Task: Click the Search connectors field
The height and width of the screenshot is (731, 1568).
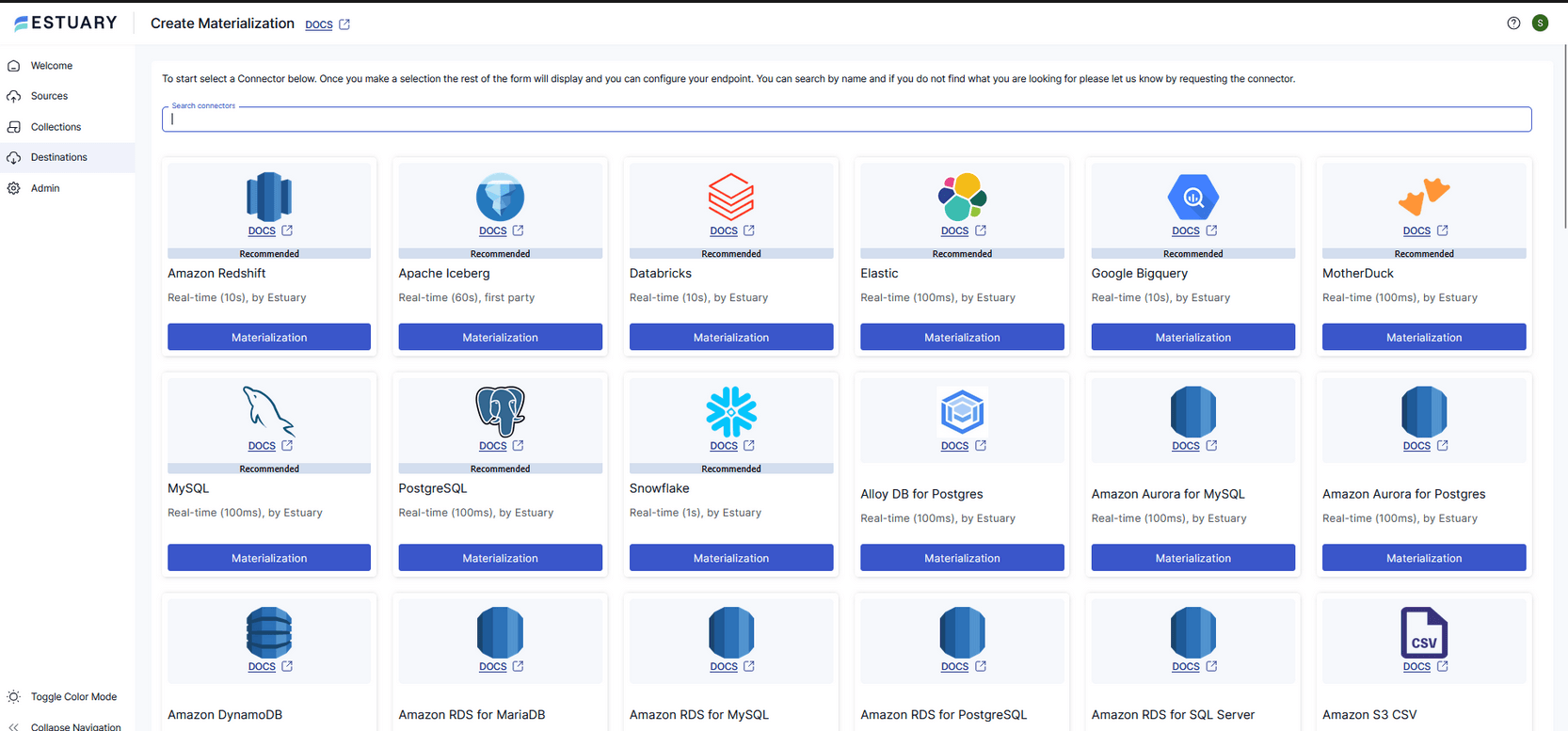Action: pyautogui.click(x=846, y=119)
